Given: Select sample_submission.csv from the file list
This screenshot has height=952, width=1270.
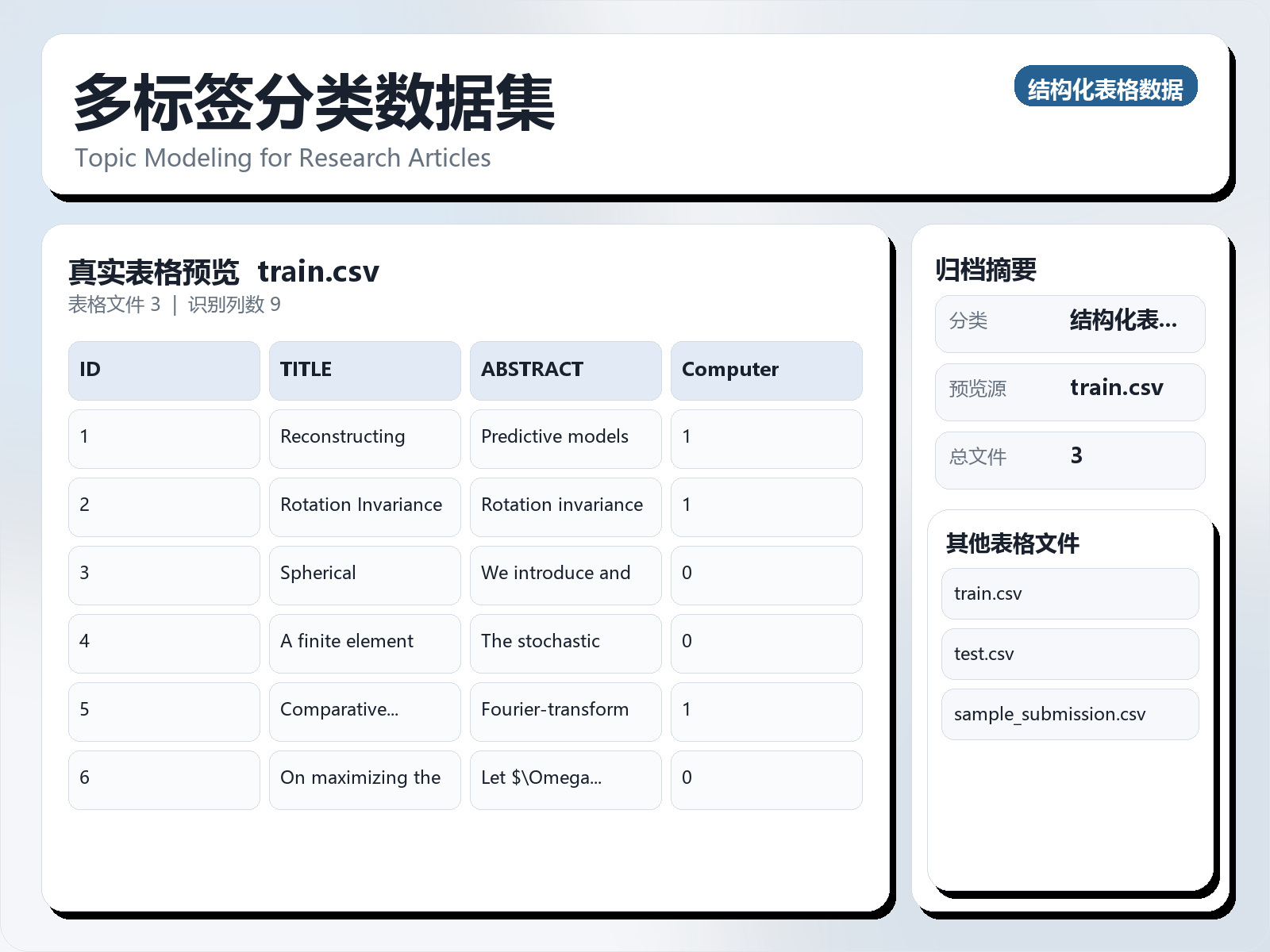Looking at the screenshot, I should 1069,714.
